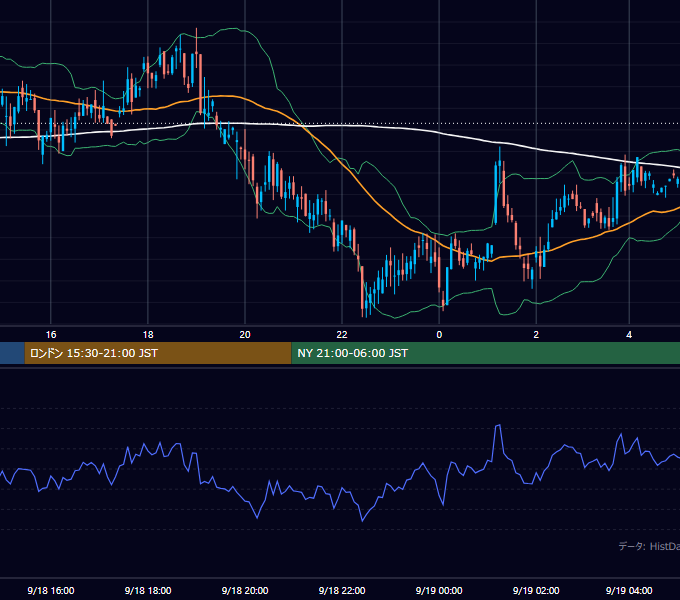Click the 0 hour axis label
Viewport: 680px width, 600px height.
click(439, 335)
